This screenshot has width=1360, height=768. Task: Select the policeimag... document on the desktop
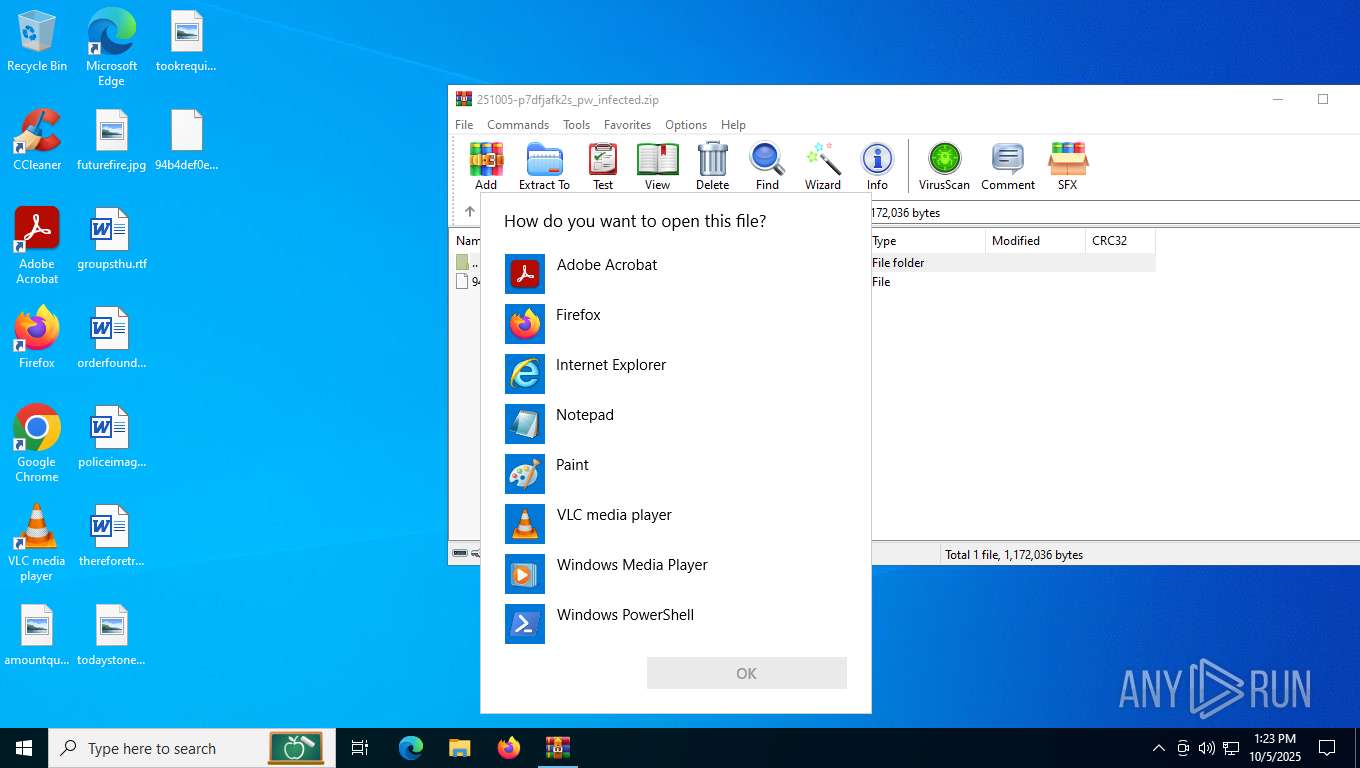click(111, 437)
